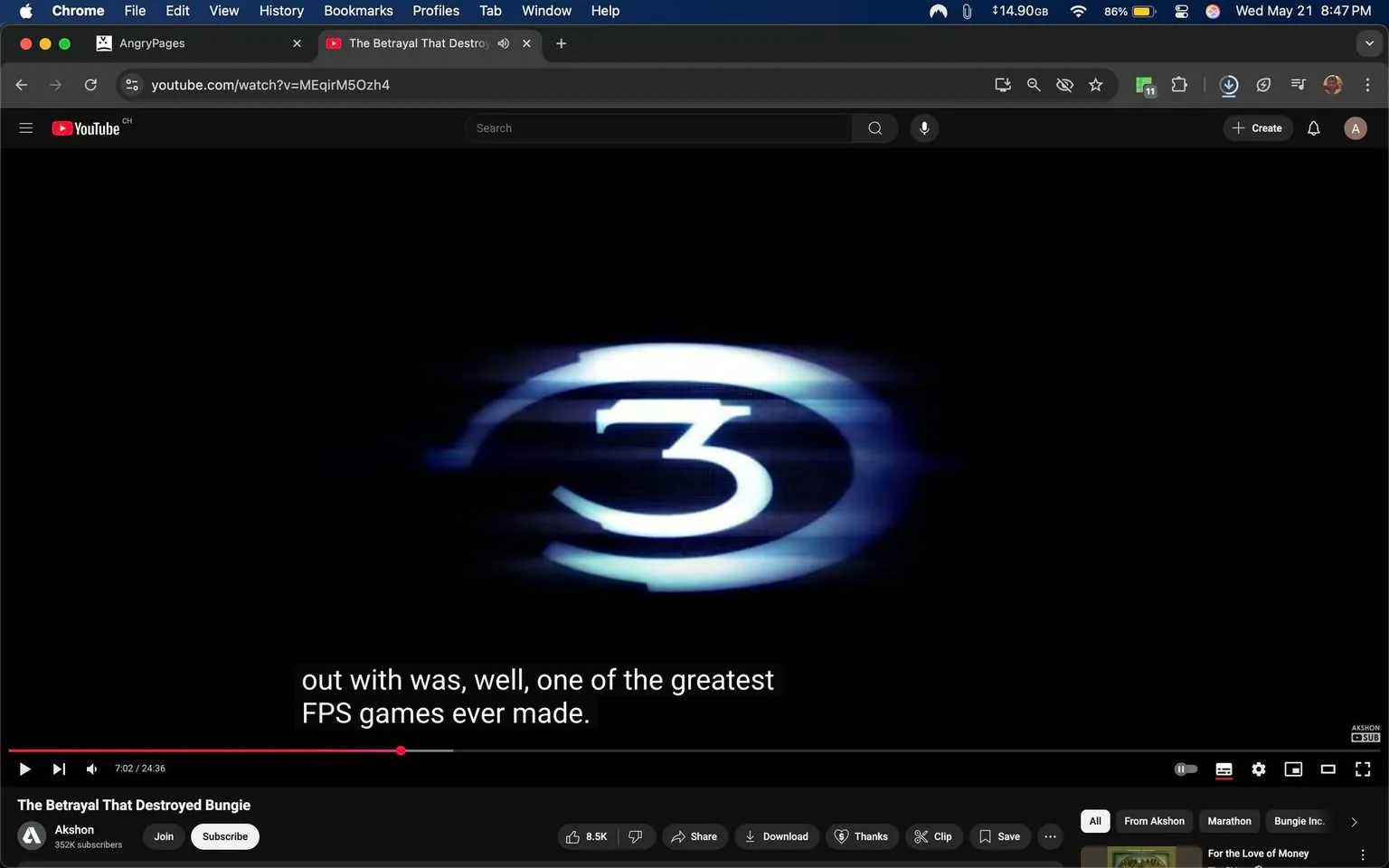Switch to theater mode
The height and width of the screenshot is (868, 1389).
pos(1328,769)
